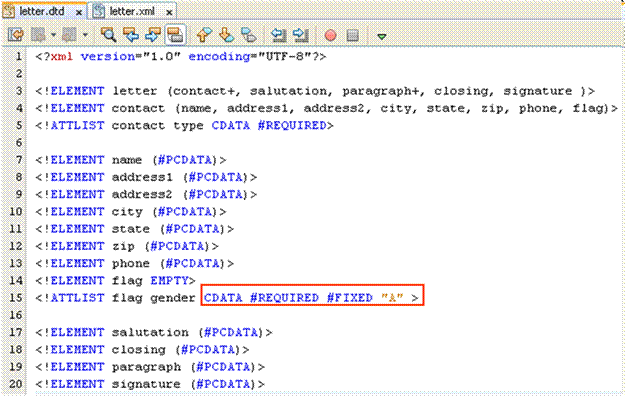Click 'letter' in ELEMENT letter line
Image resolution: width=625 pixels, height=396 pixels.
[x=134, y=91]
